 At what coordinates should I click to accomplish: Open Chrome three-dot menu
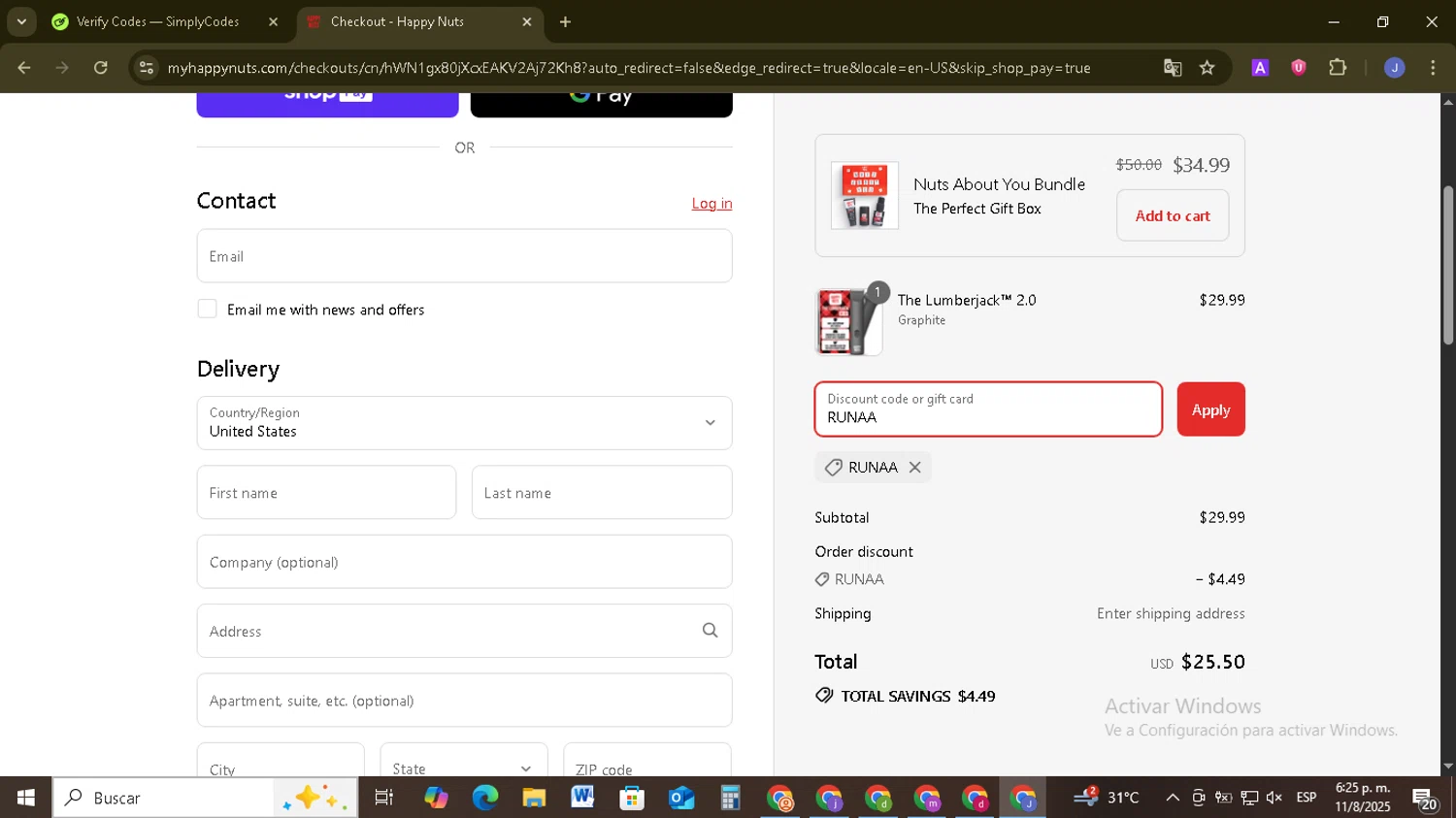pyautogui.click(x=1433, y=68)
